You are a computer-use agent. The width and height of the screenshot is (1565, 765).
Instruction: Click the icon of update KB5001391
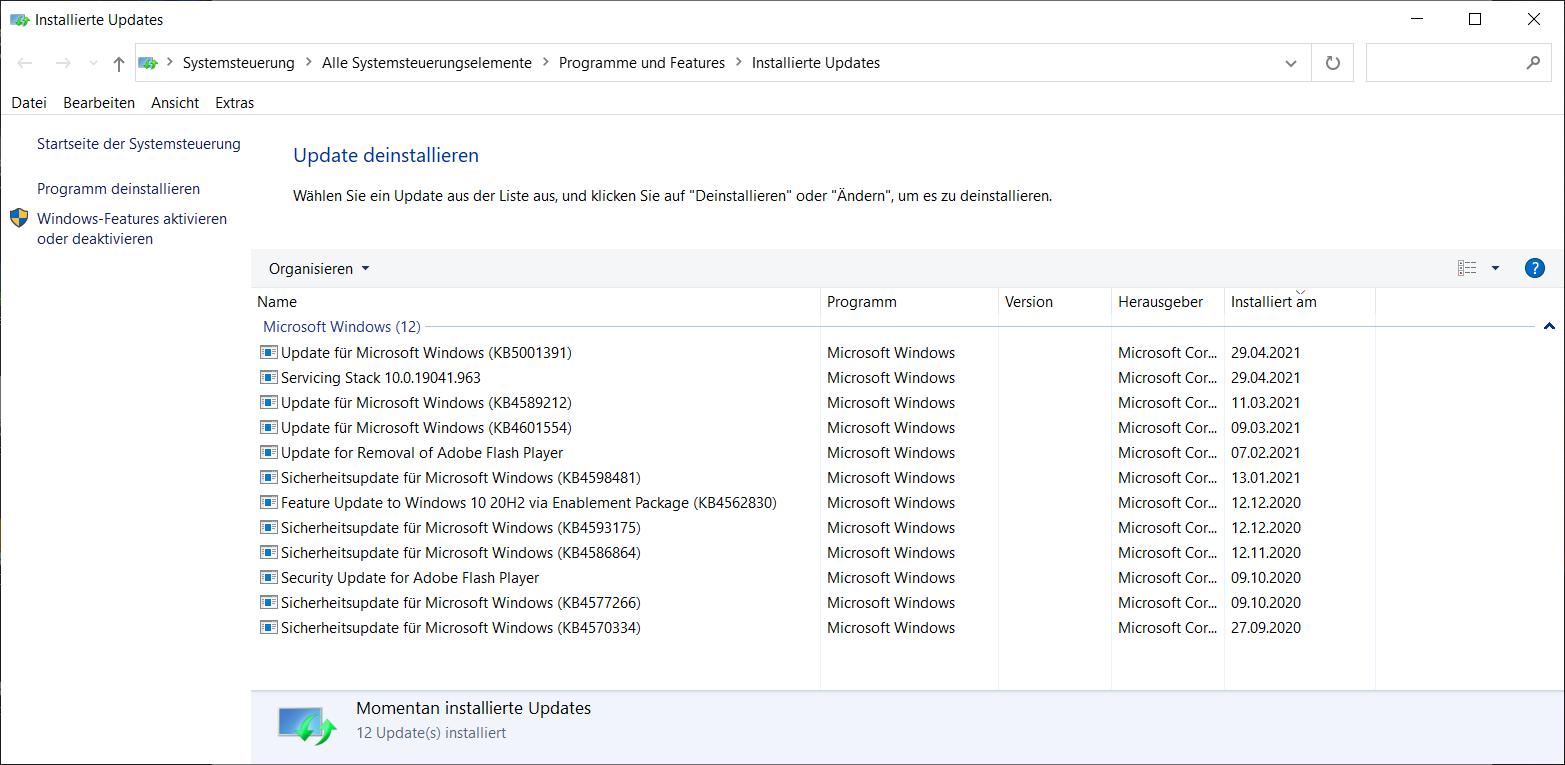268,352
